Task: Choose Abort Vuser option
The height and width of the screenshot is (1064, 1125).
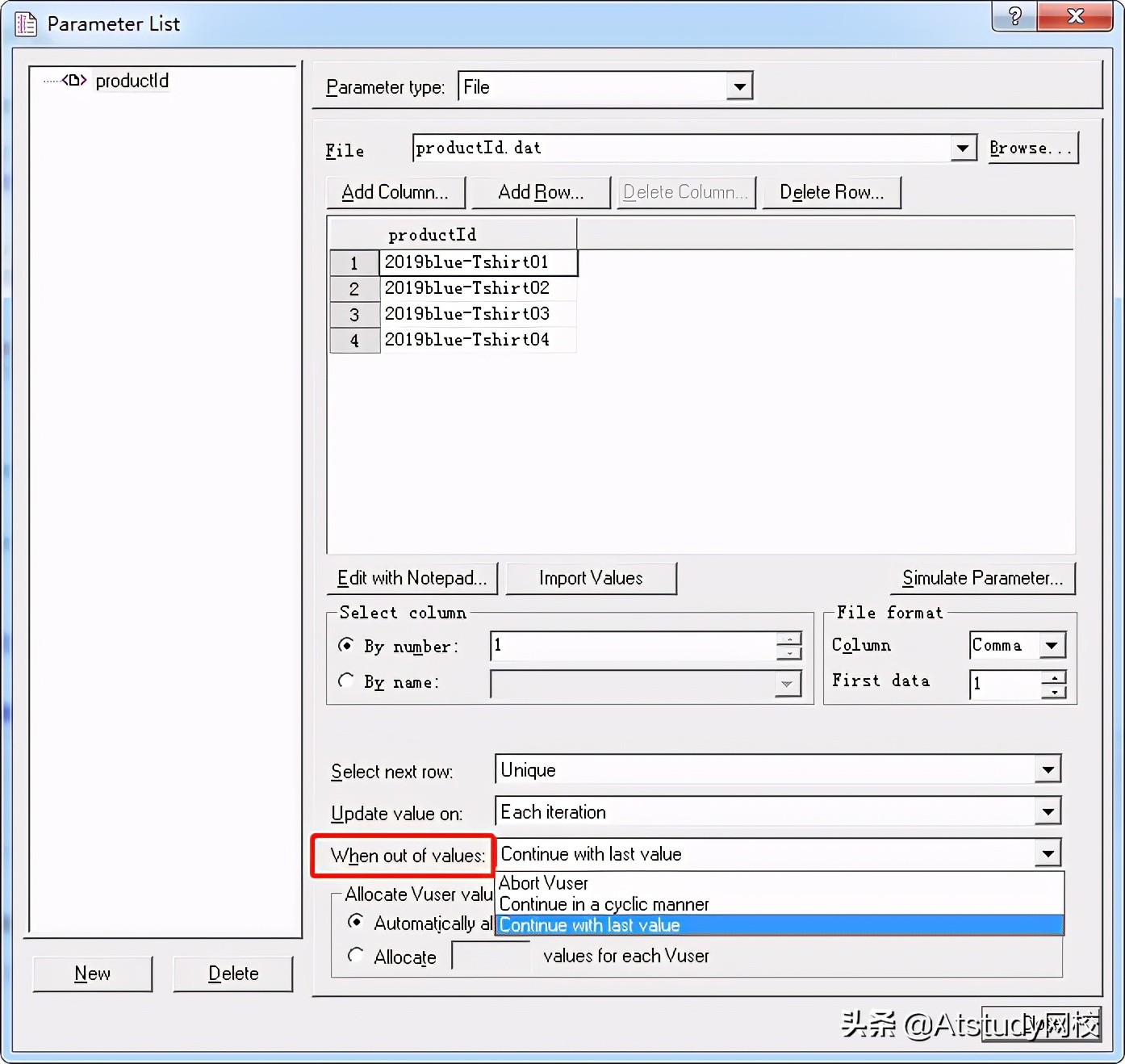Action: (x=780, y=883)
